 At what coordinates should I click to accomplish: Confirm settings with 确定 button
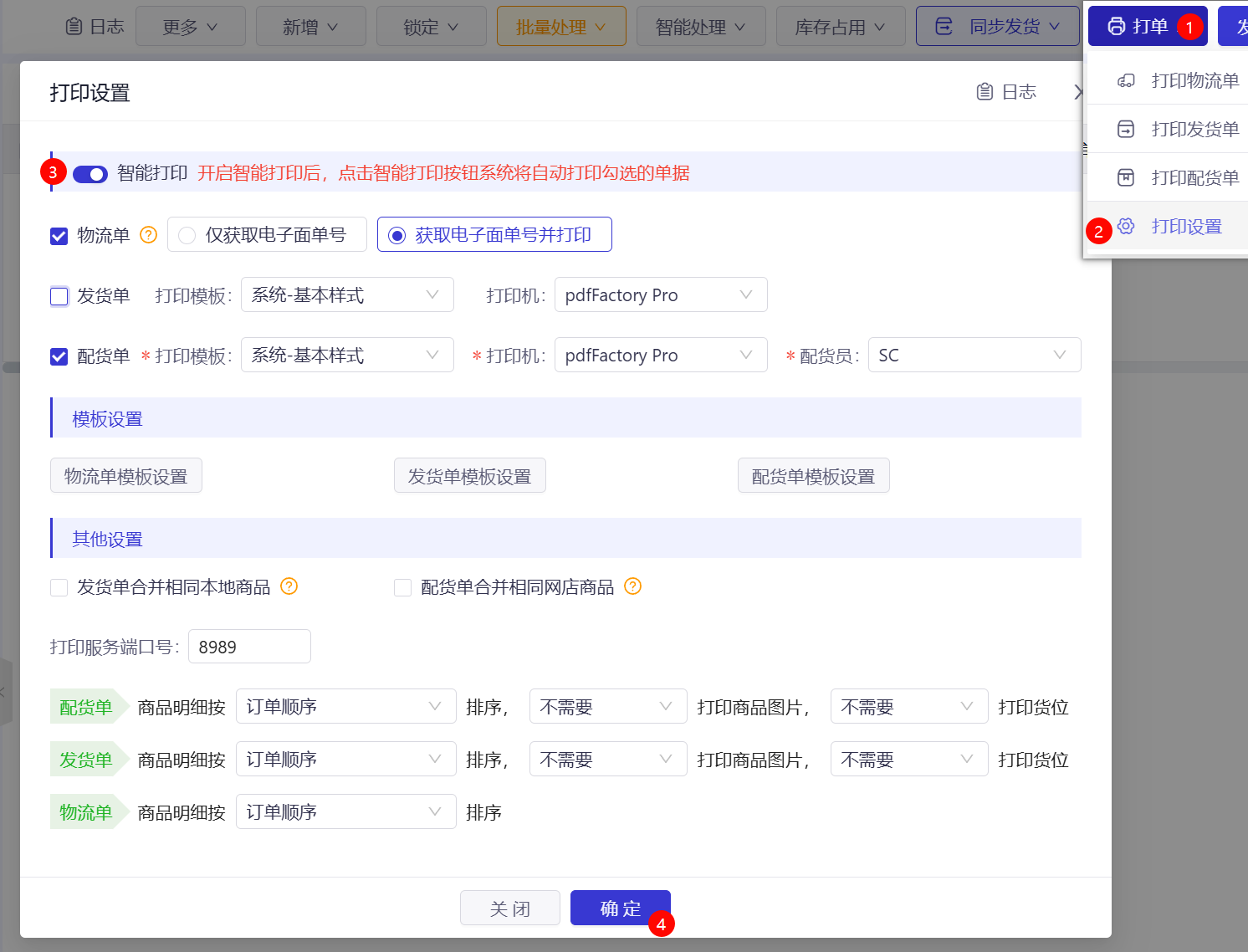click(621, 908)
